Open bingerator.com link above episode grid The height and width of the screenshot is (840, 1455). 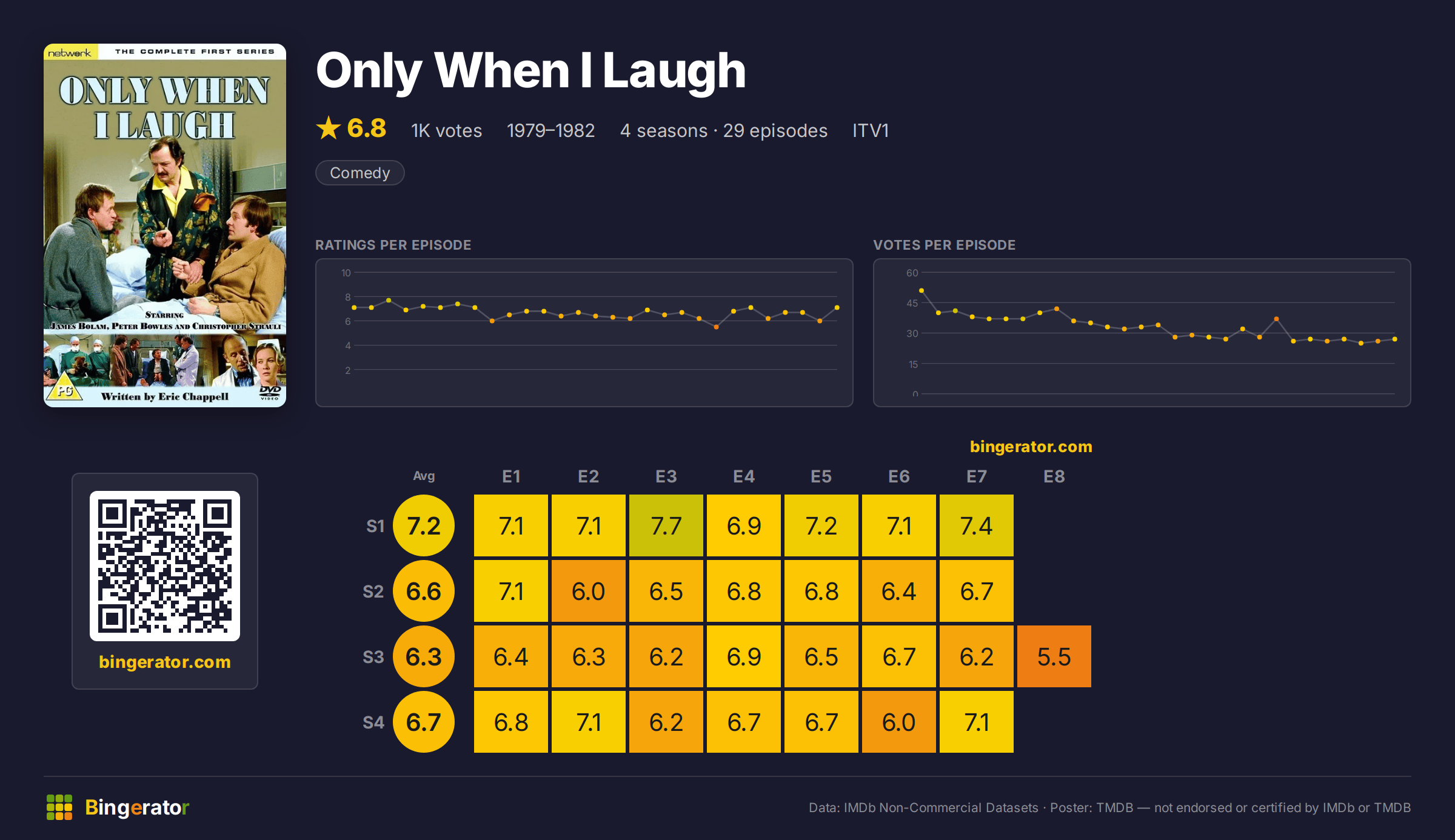click(x=1031, y=447)
